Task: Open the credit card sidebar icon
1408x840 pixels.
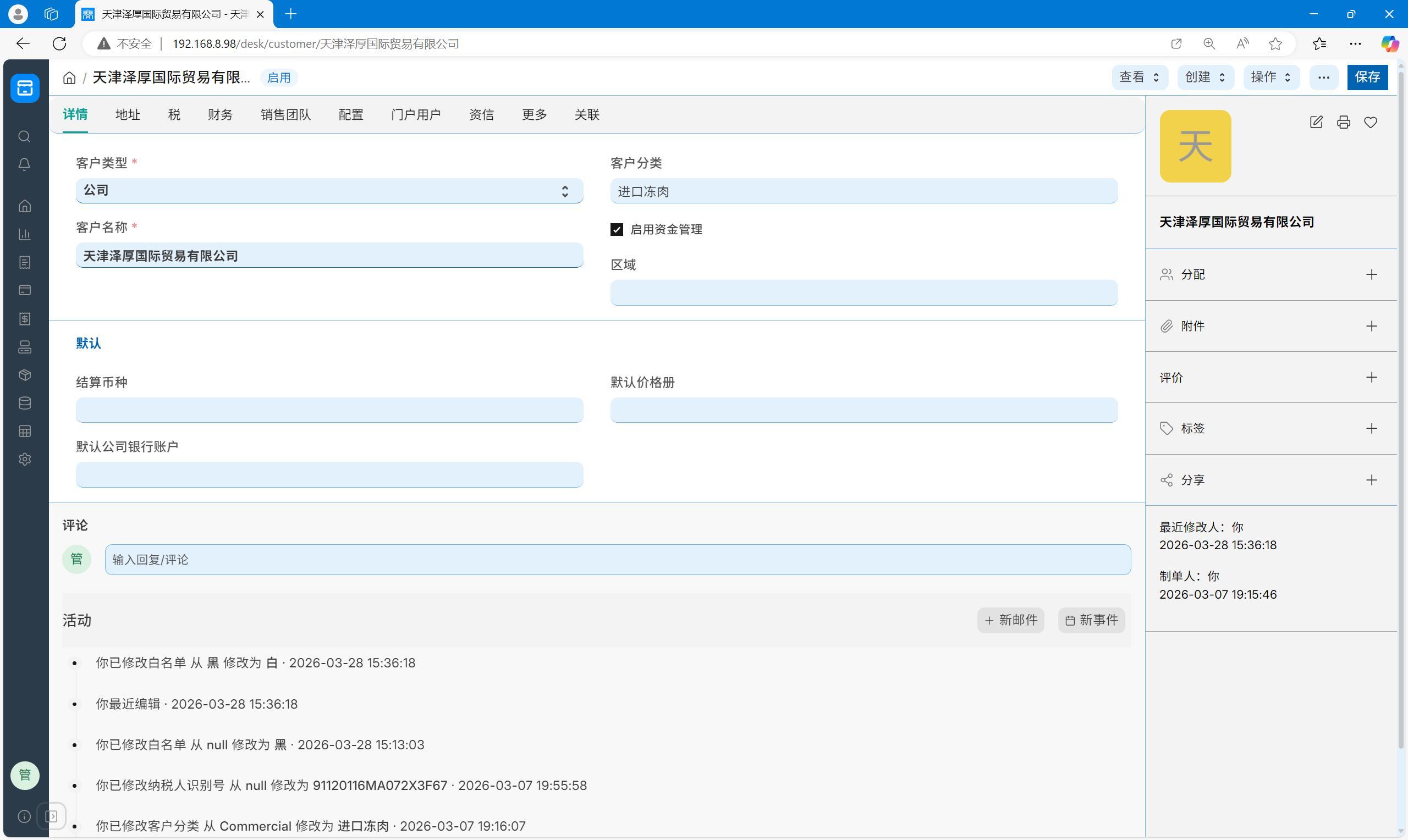Action: 24,290
